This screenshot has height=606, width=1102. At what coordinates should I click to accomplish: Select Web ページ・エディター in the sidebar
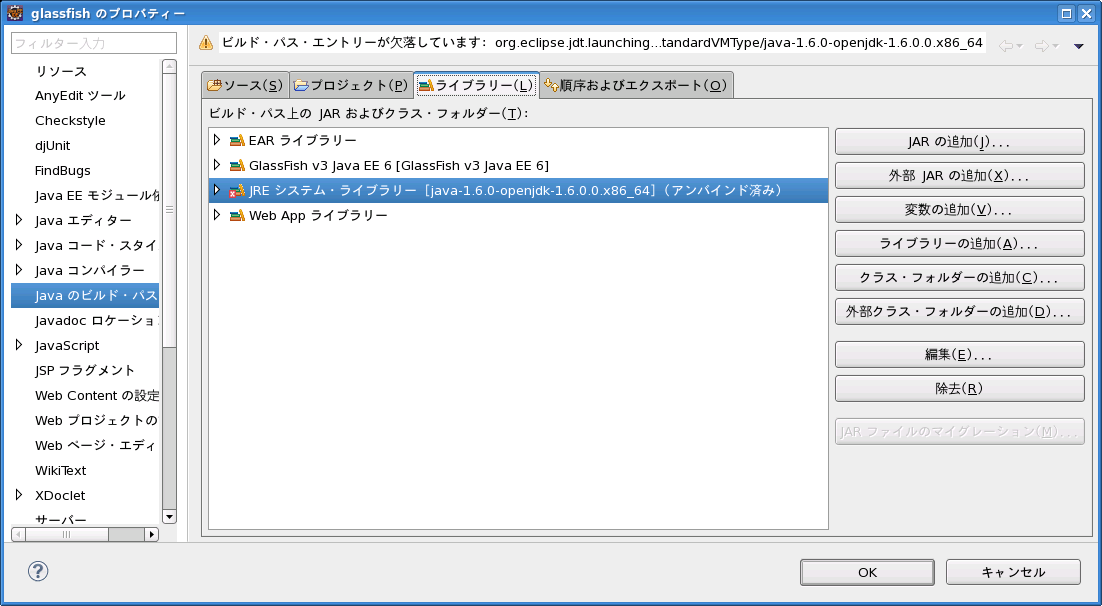[x=97, y=445]
